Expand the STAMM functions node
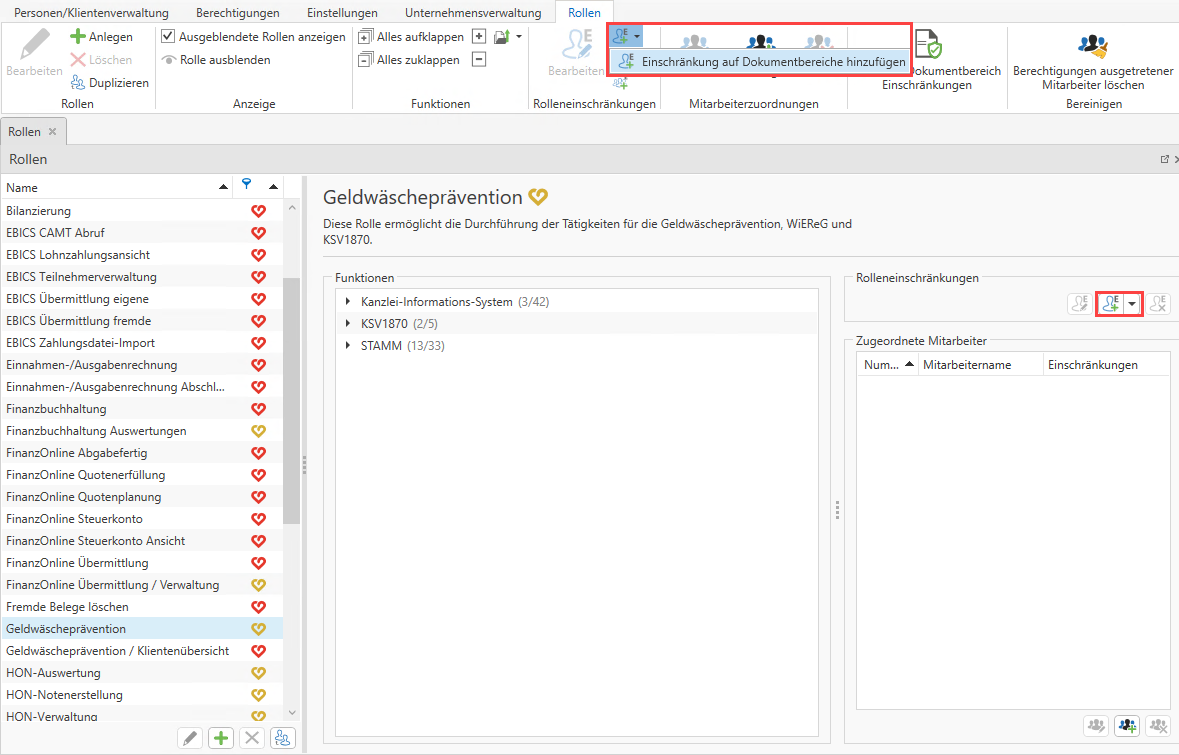 pos(348,346)
